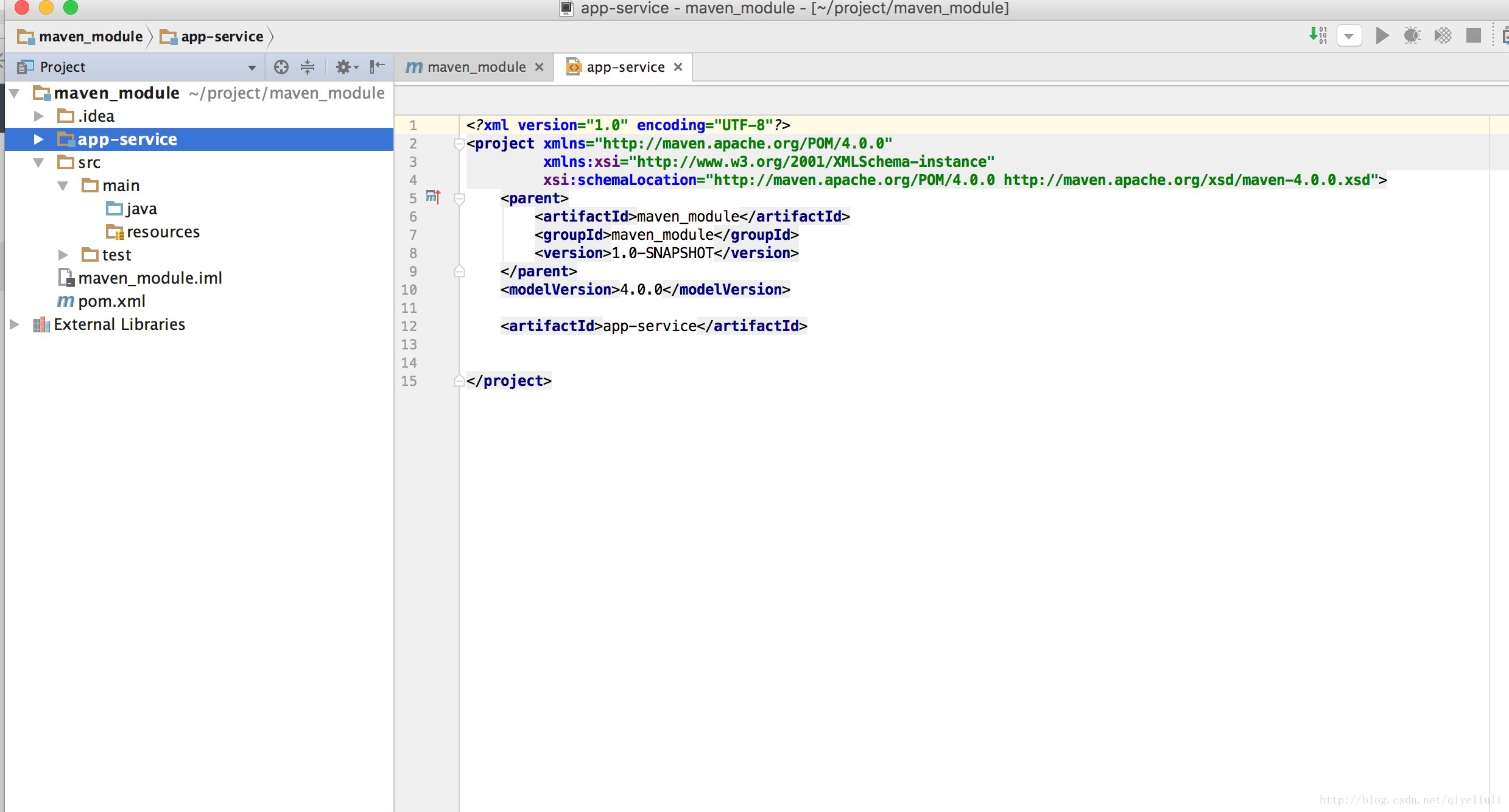Click the window title file icon

567,9
